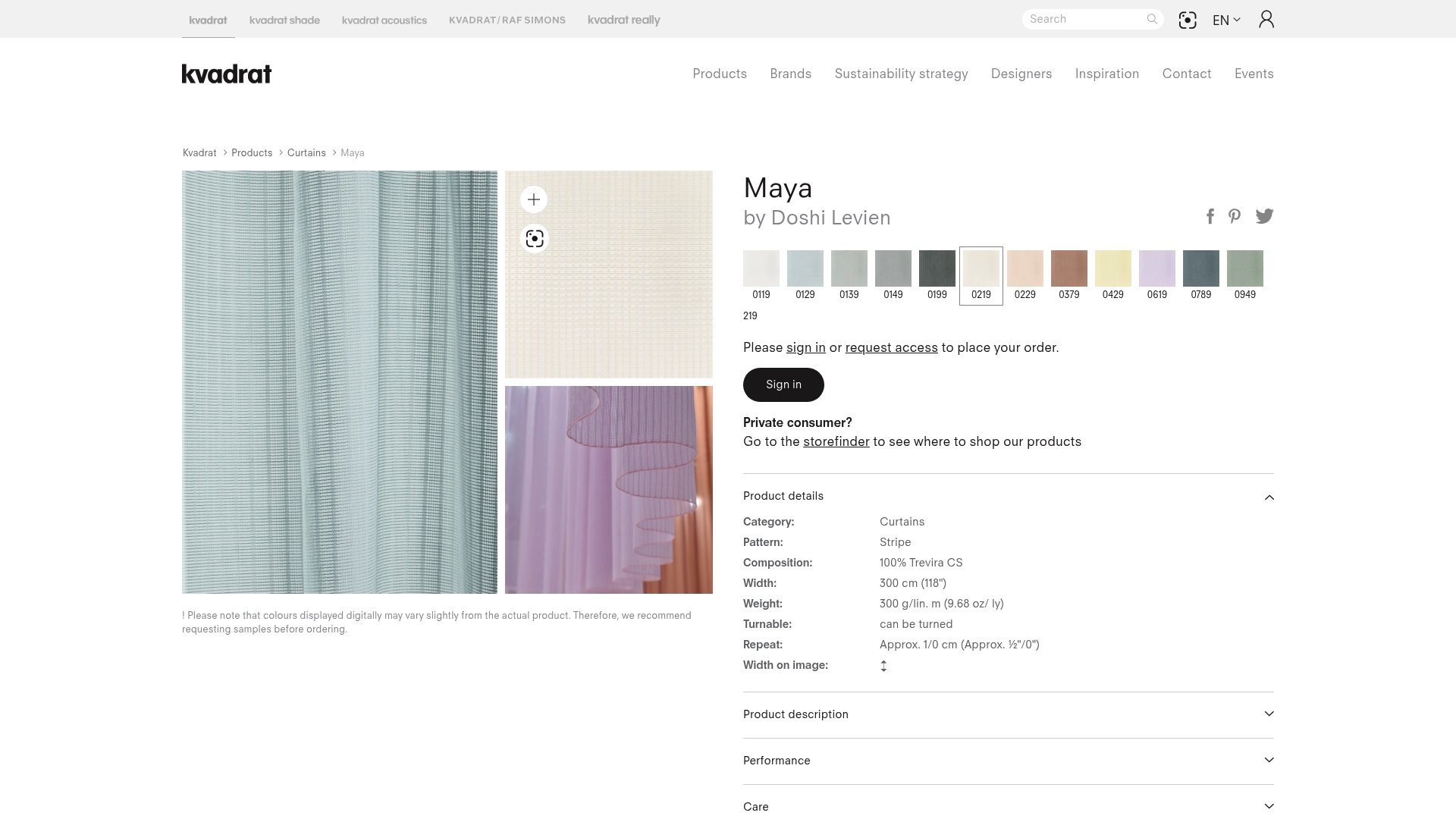
Task: Switch to the Kvadrat/Raf Simons tab
Action: tap(507, 20)
